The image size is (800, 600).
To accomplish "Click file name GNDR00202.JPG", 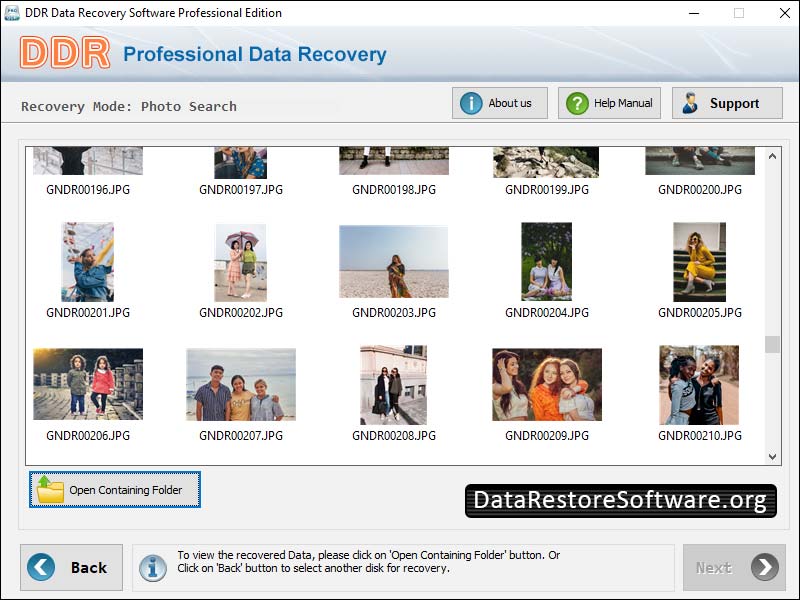I will (241, 313).
